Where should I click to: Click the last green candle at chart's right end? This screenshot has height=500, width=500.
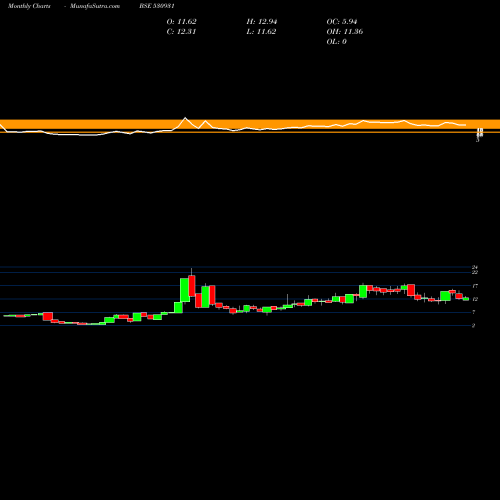point(466,299)
